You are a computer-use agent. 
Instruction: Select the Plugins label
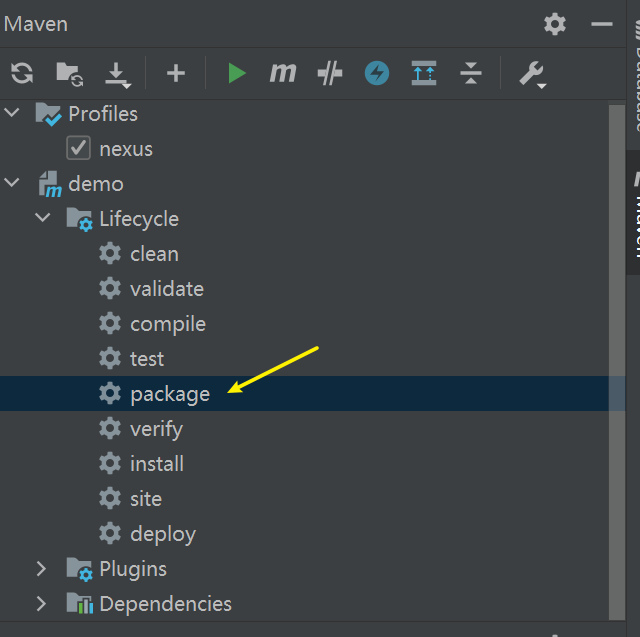(x=133, y=570)
